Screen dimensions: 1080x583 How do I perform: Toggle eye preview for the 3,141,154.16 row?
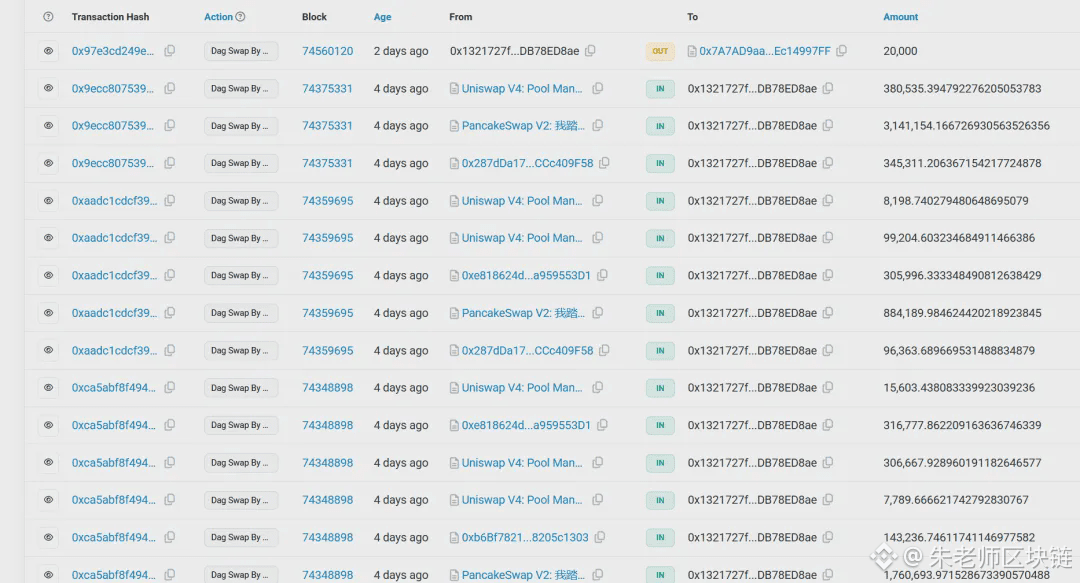coord(48,125)
